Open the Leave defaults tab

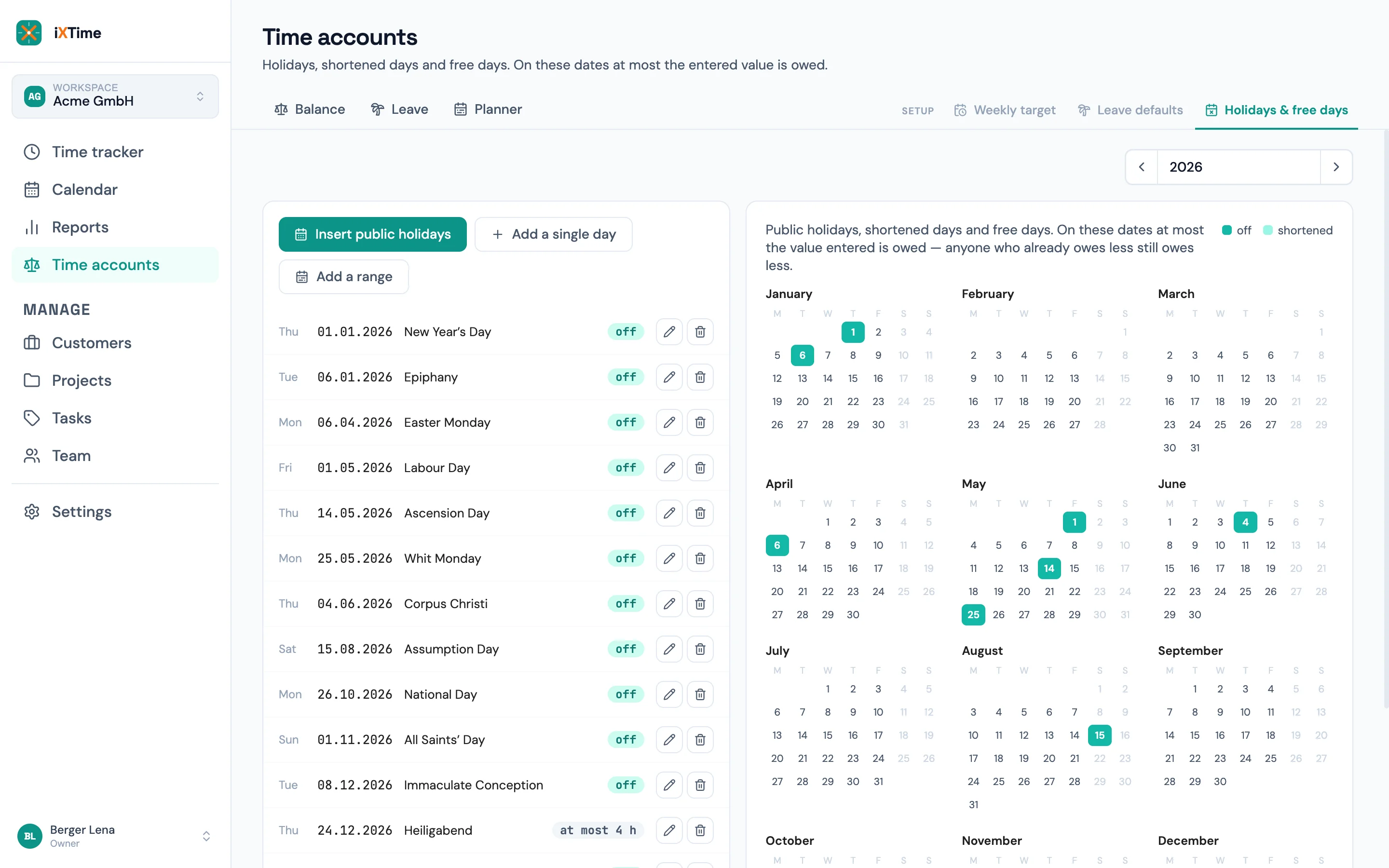point(1130,110)
